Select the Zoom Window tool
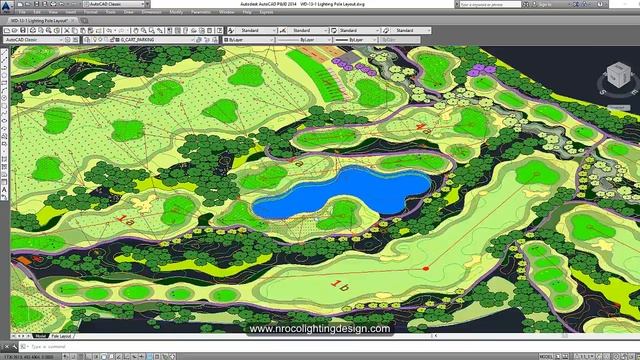640x360 pixels. click(x=152, y=31)
